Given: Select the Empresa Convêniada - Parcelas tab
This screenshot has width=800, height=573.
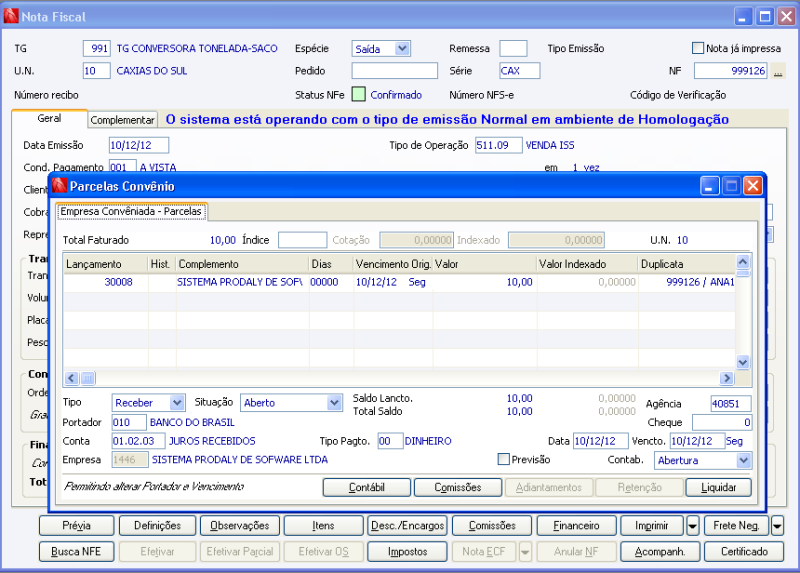Looking at the screenshot, I should click(x=131, y=211).
